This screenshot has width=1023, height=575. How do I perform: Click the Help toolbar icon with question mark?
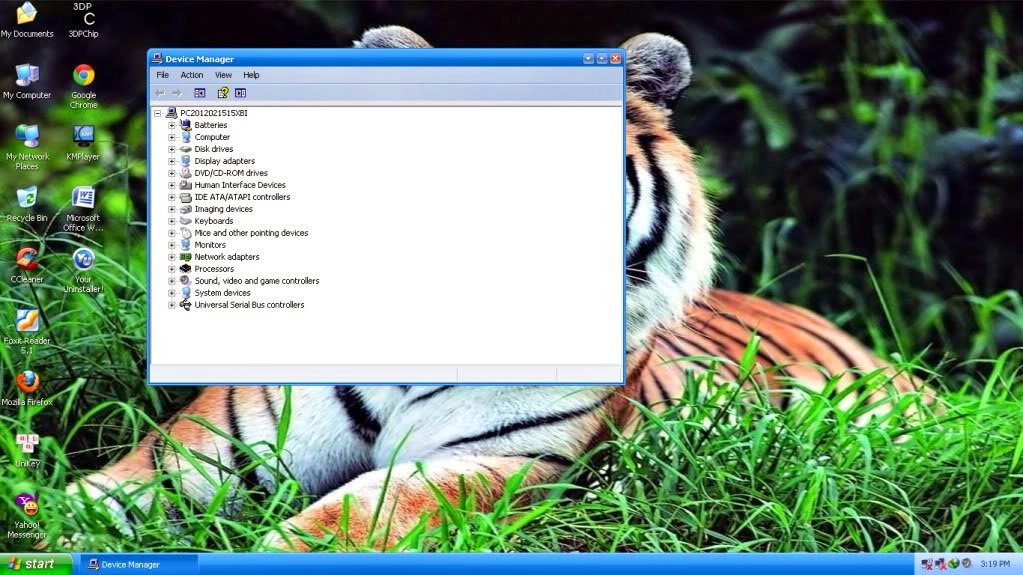pyautogui.click(x=223, y=93)
